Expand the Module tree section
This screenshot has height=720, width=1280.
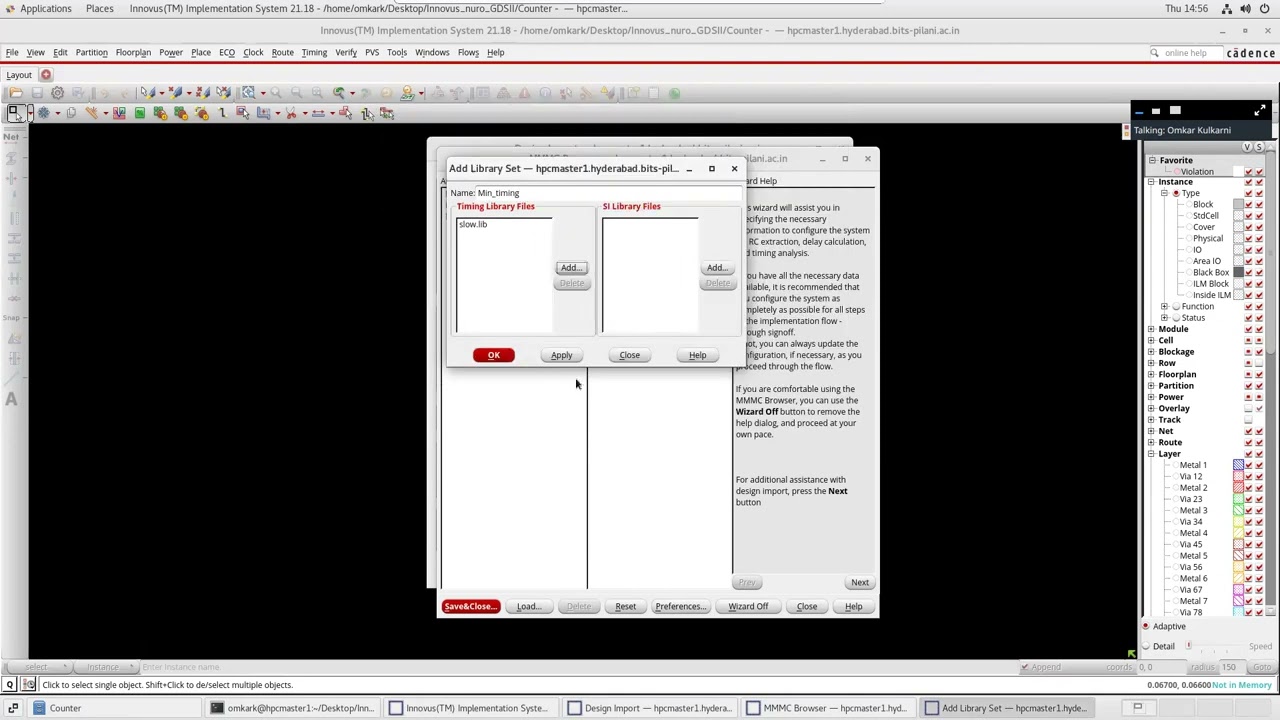[1151, 329]
